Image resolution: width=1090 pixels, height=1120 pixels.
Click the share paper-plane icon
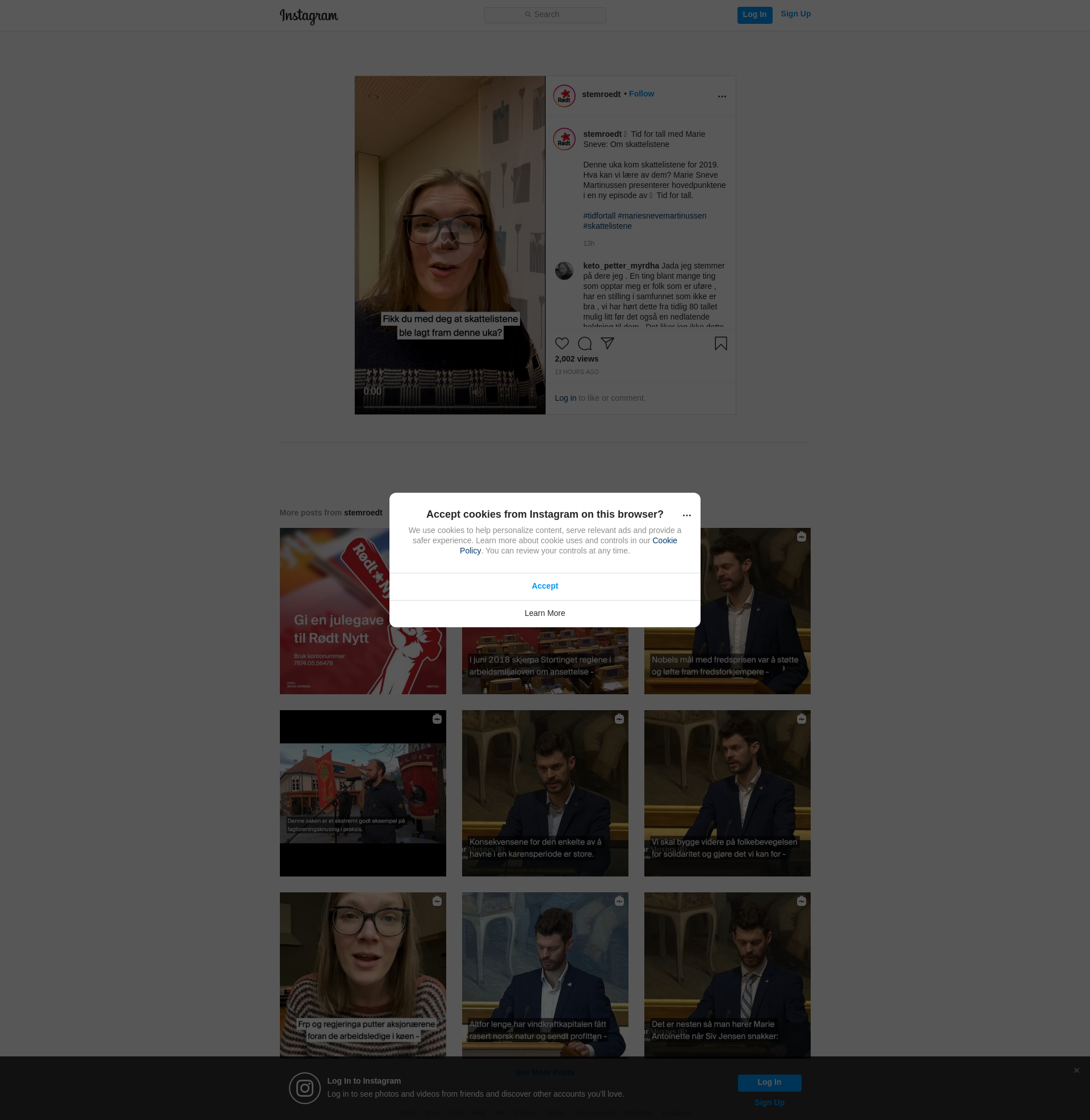(607, 343)
